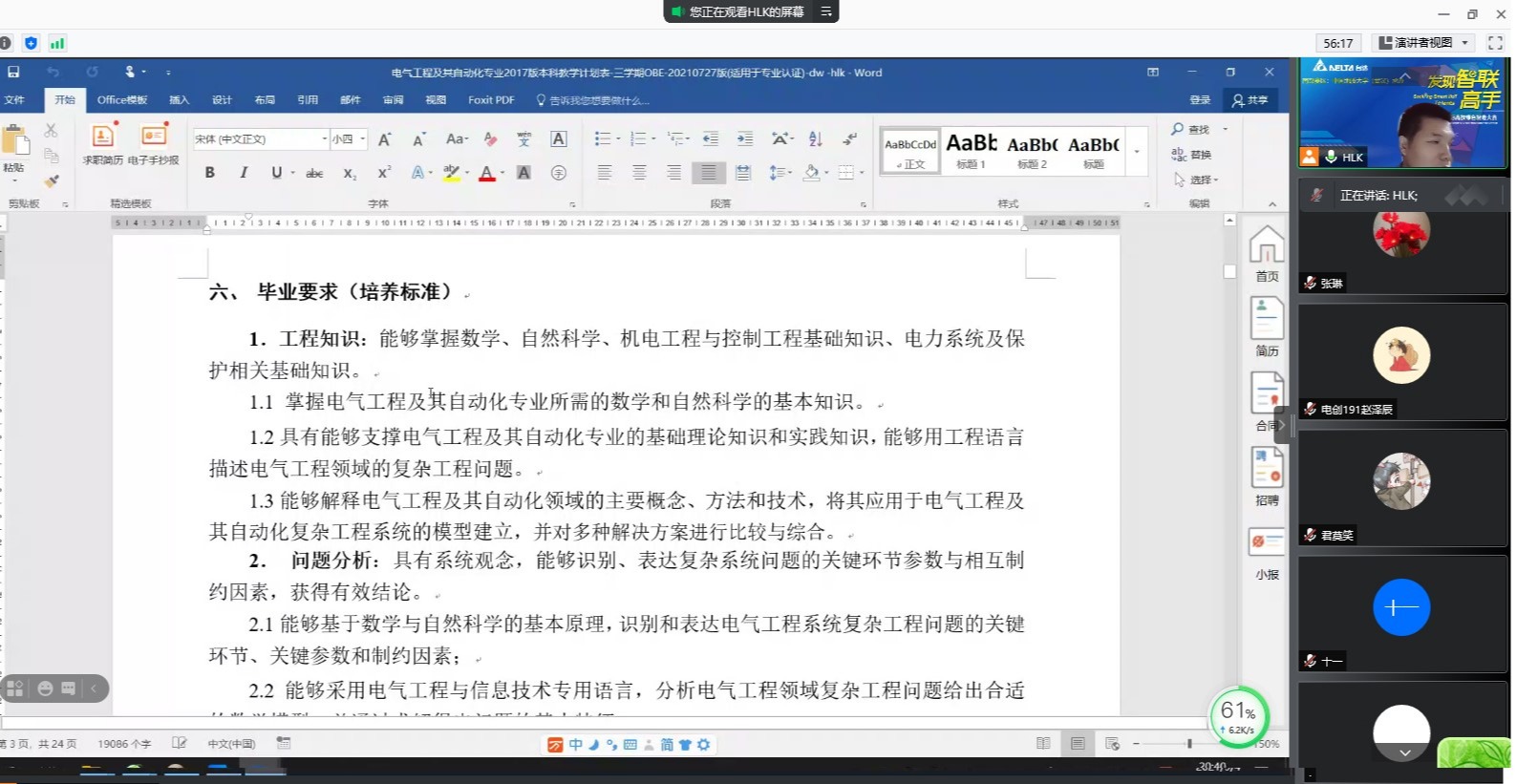Toggle bold formatting in the ribbon
The height and width of the screenshot is (784, 1538).
click(209, 173)
